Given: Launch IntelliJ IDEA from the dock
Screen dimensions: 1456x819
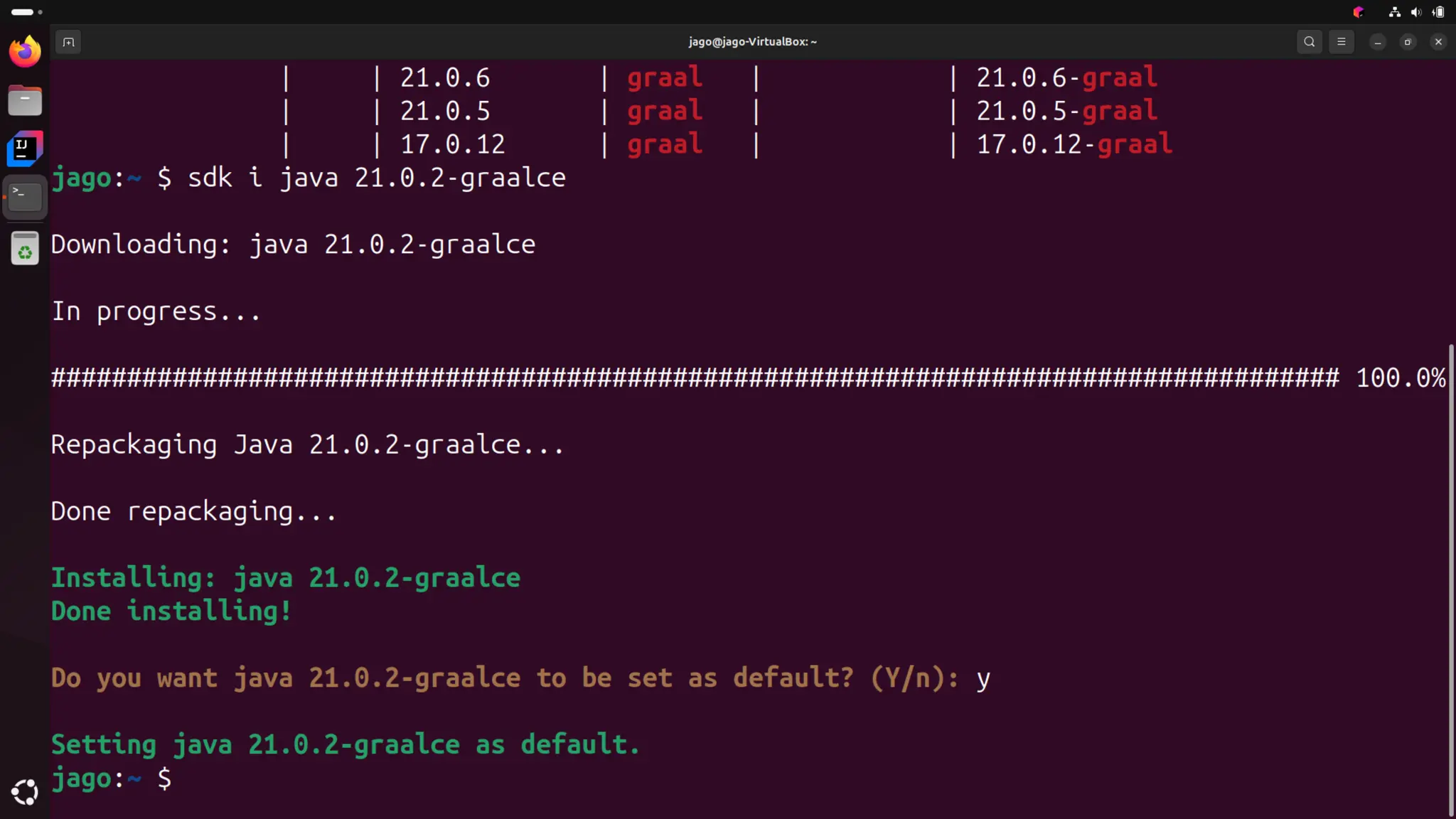Looking at the screenshot, I should (x=25, y=149).
